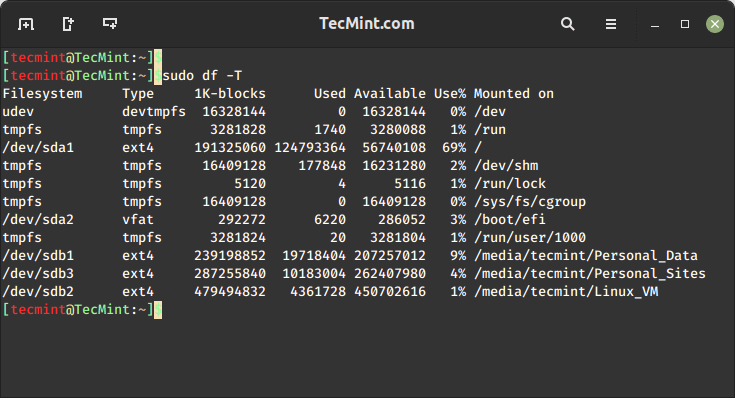Screen dimensions: 735x398
Task: Click the '/dev/sda1' filesystem entry
Action: point(38,148)
